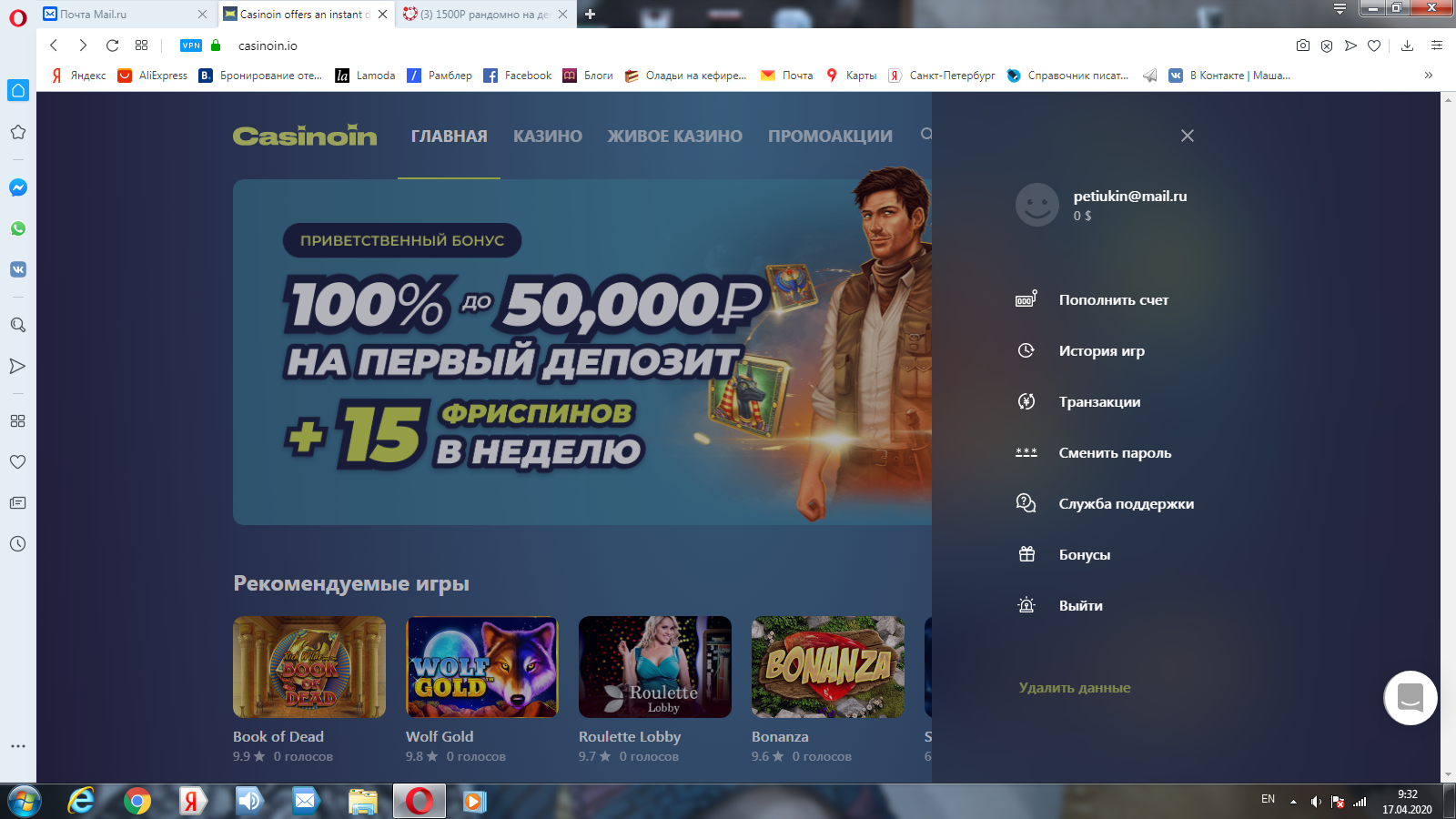Click the site search magnifier icon
Image resolution: width=1456 pixels, height=819 pixels.
coord(925,135)
